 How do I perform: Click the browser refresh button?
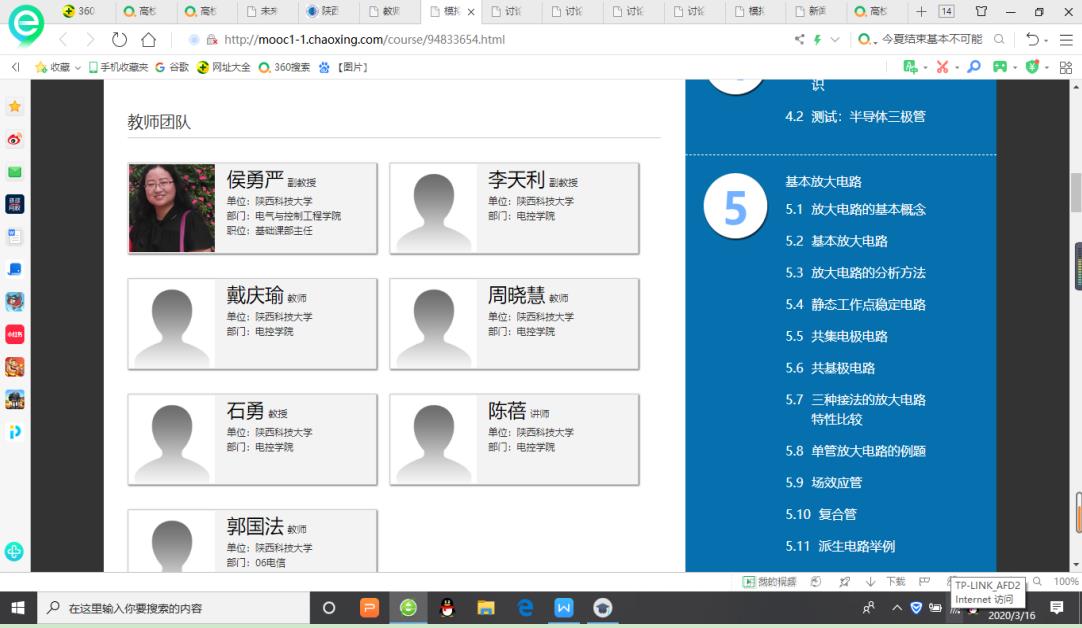point(119,40)
